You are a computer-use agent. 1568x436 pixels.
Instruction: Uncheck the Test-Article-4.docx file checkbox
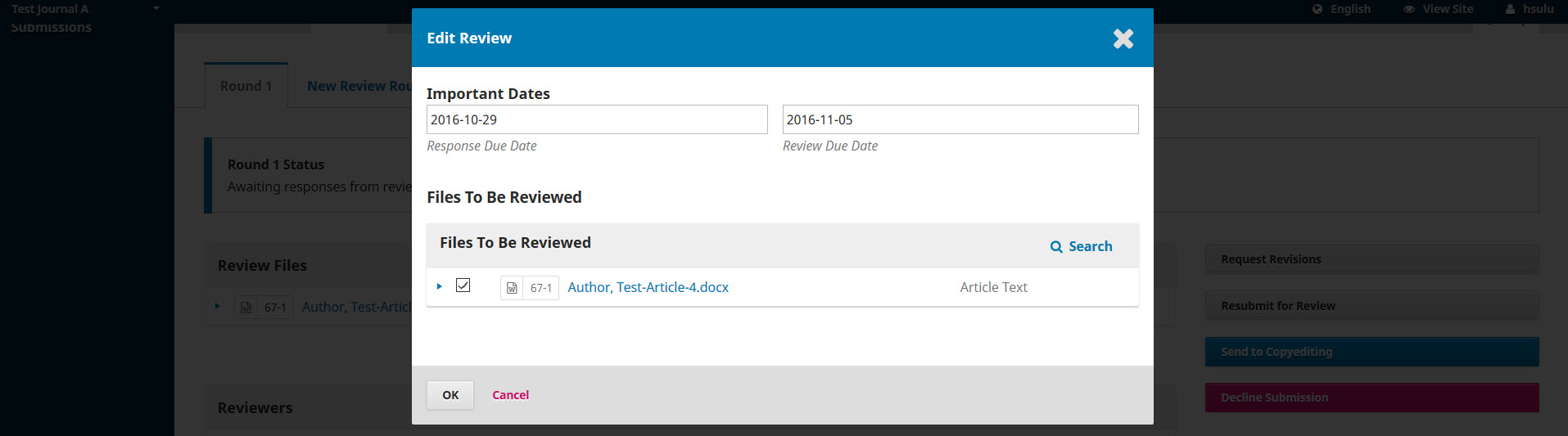[463, 285]
